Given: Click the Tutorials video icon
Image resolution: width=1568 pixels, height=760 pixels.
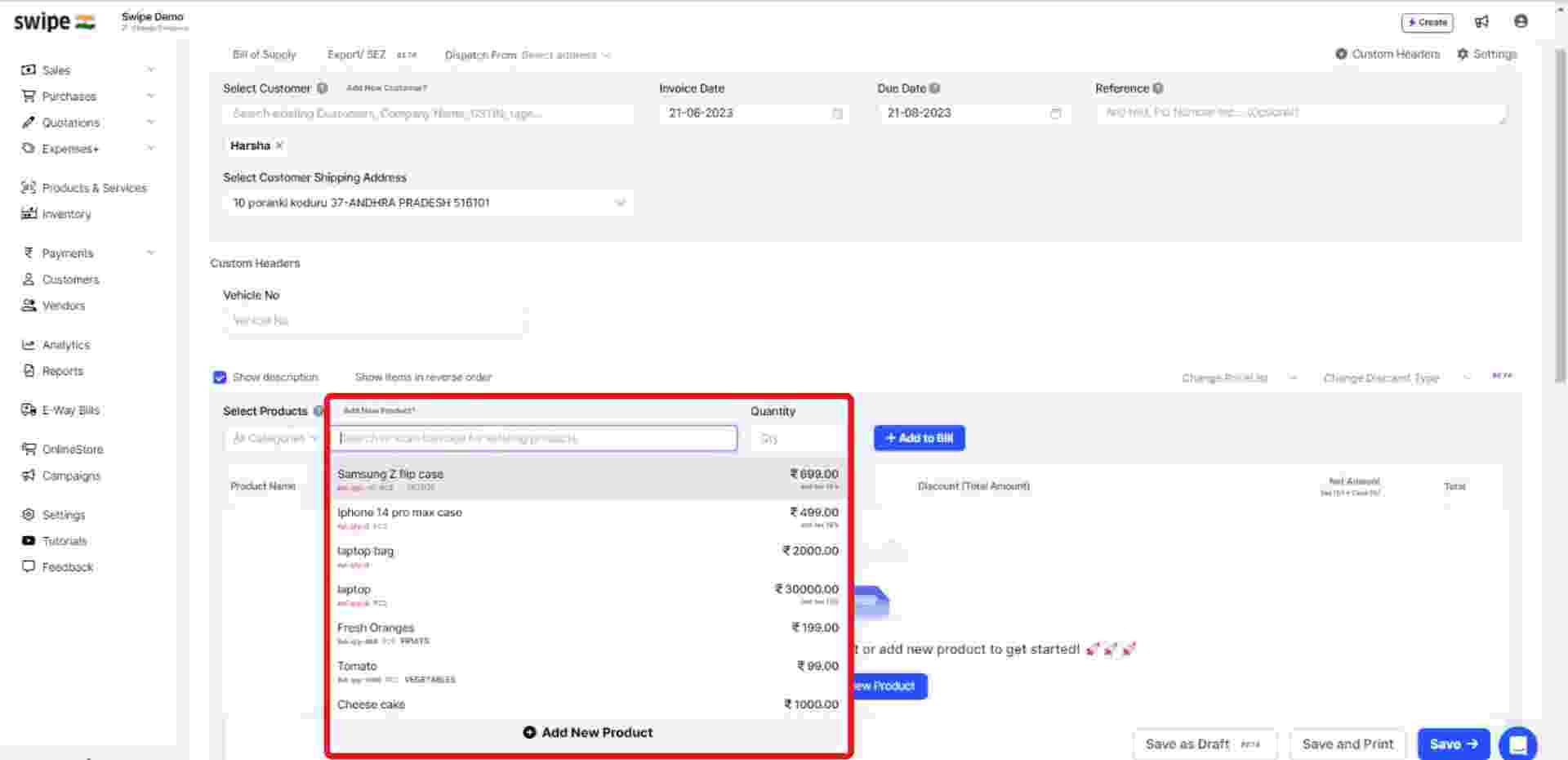Looking at the screenshot, I should coord(29,541).
